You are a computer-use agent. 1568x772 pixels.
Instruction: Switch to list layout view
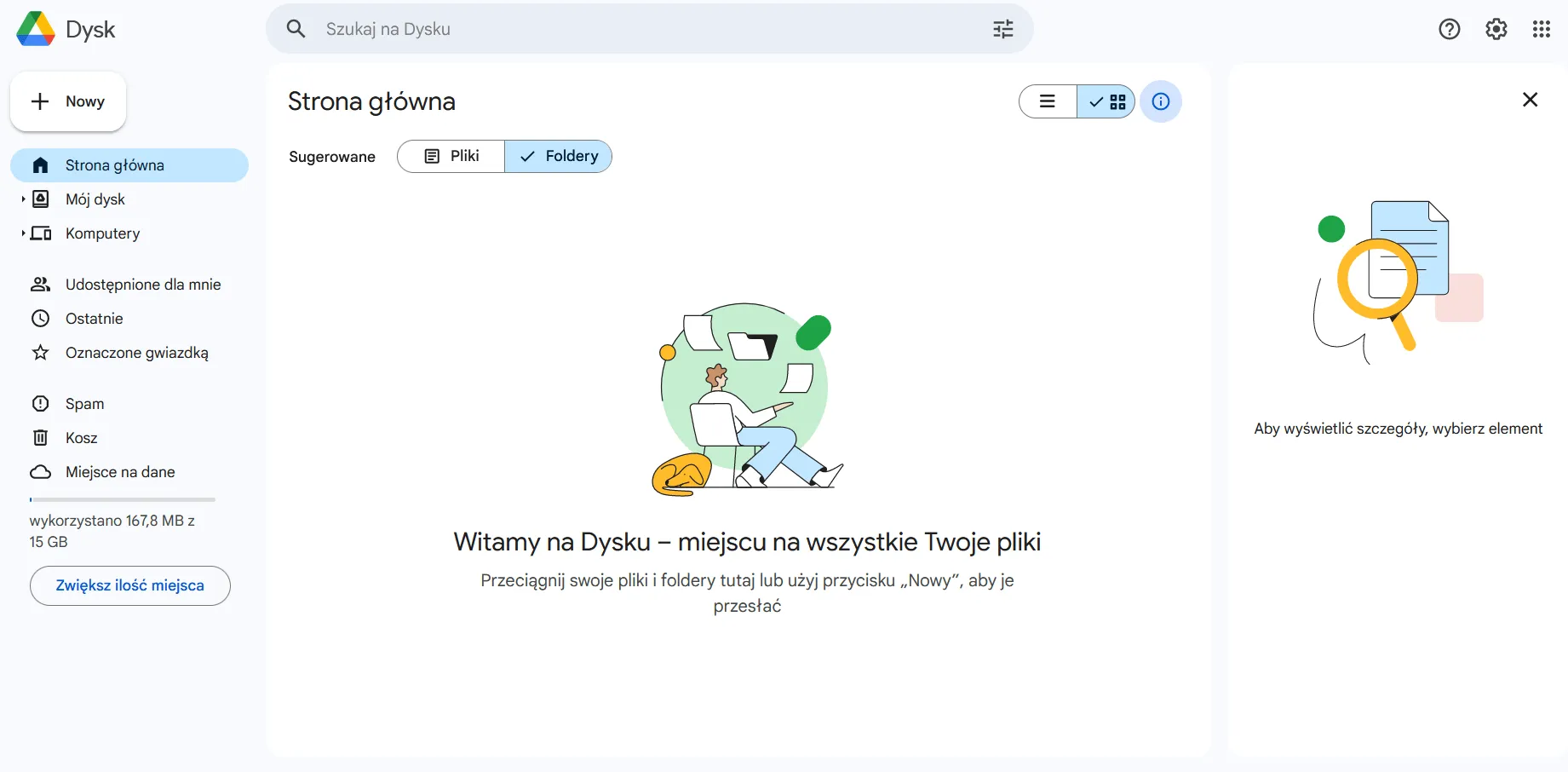pyautogui.click(x=1048, y=101)
